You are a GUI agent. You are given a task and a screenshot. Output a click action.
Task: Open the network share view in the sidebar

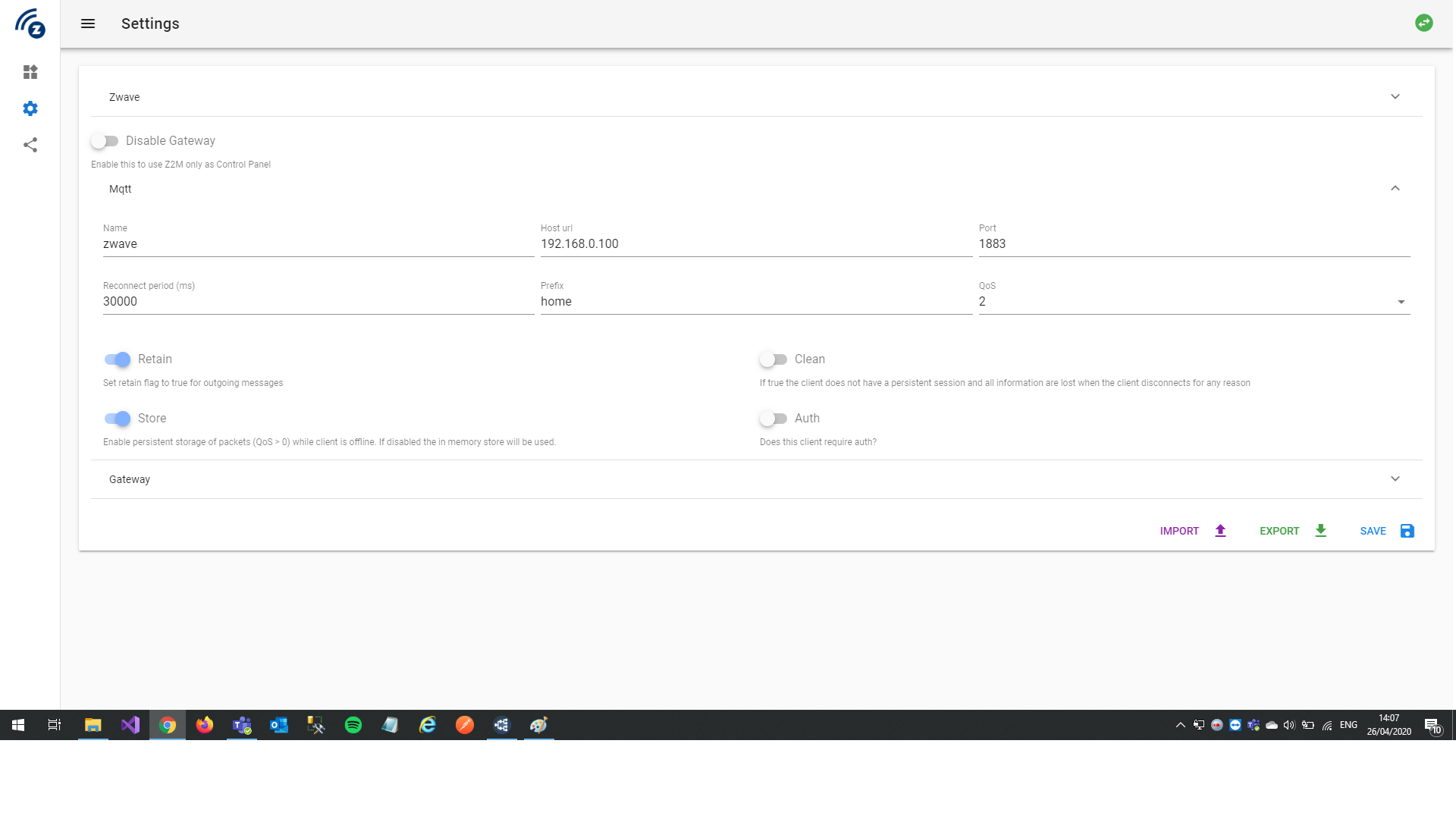[x=30, y=144]
